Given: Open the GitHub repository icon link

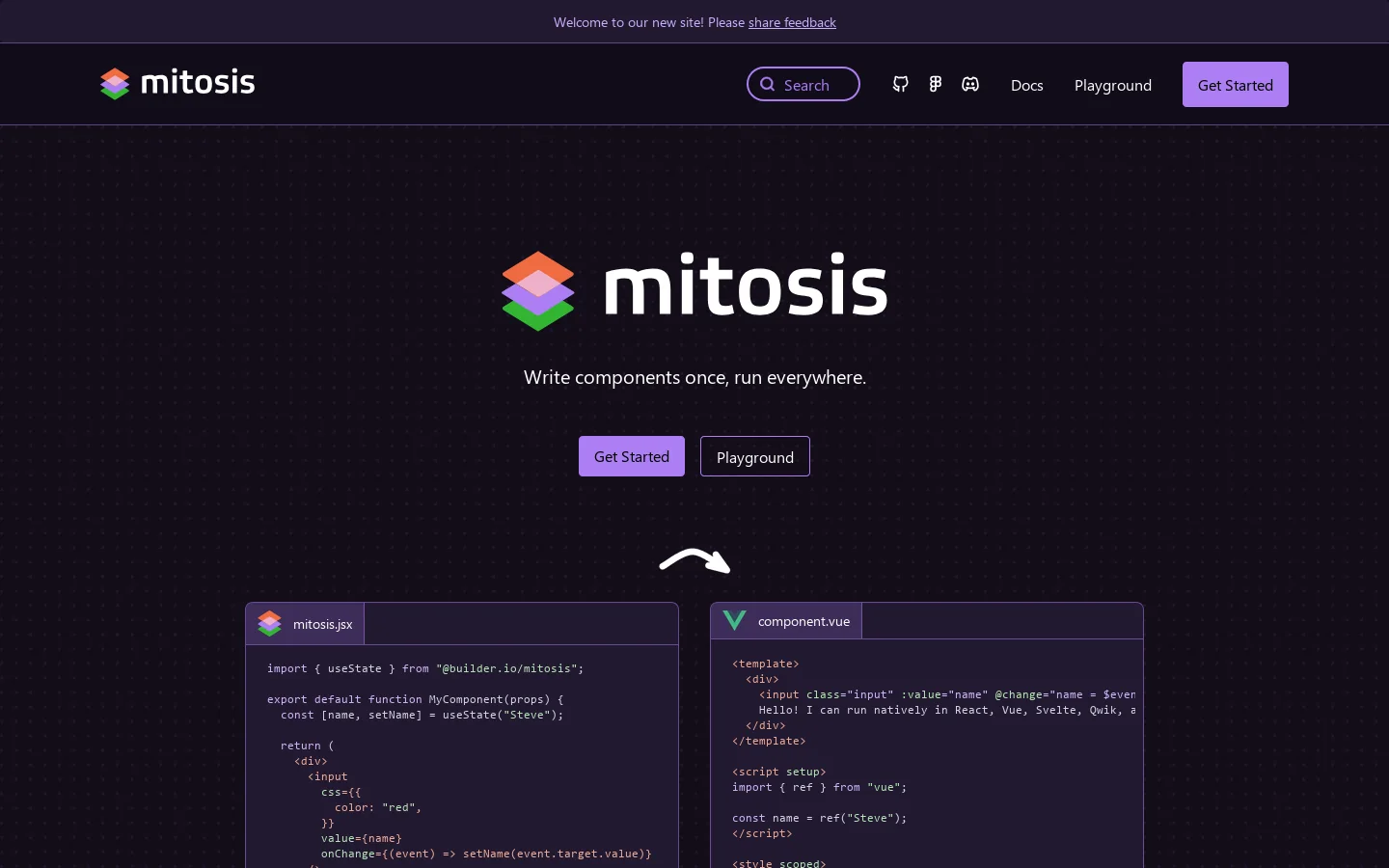Looking at the screenshot, I should tap(900, 85).
